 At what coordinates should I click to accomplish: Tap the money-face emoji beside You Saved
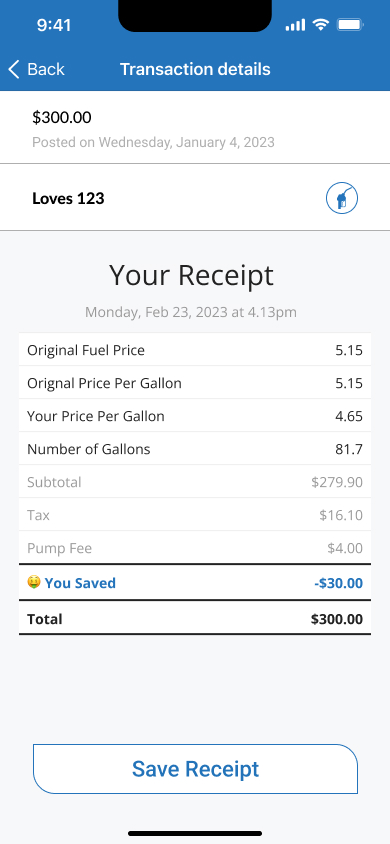click(34, 582)
